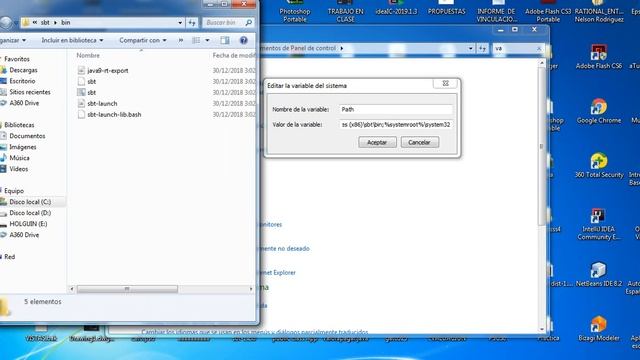The image size is (640, 360).
Task: Sort files by Fecha de modificación column
Action: click(233, 56)
